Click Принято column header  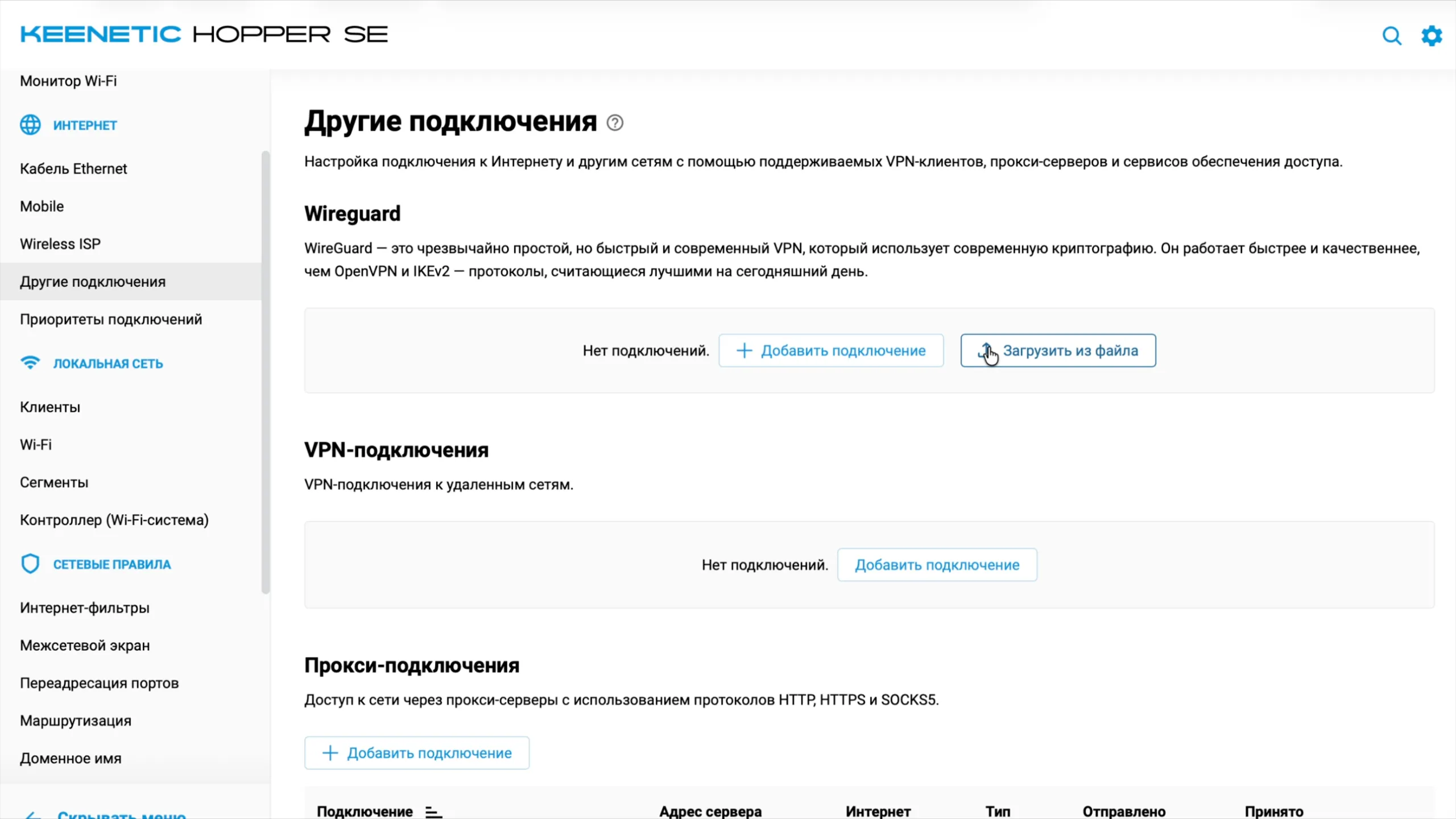tap(1274, 812)
